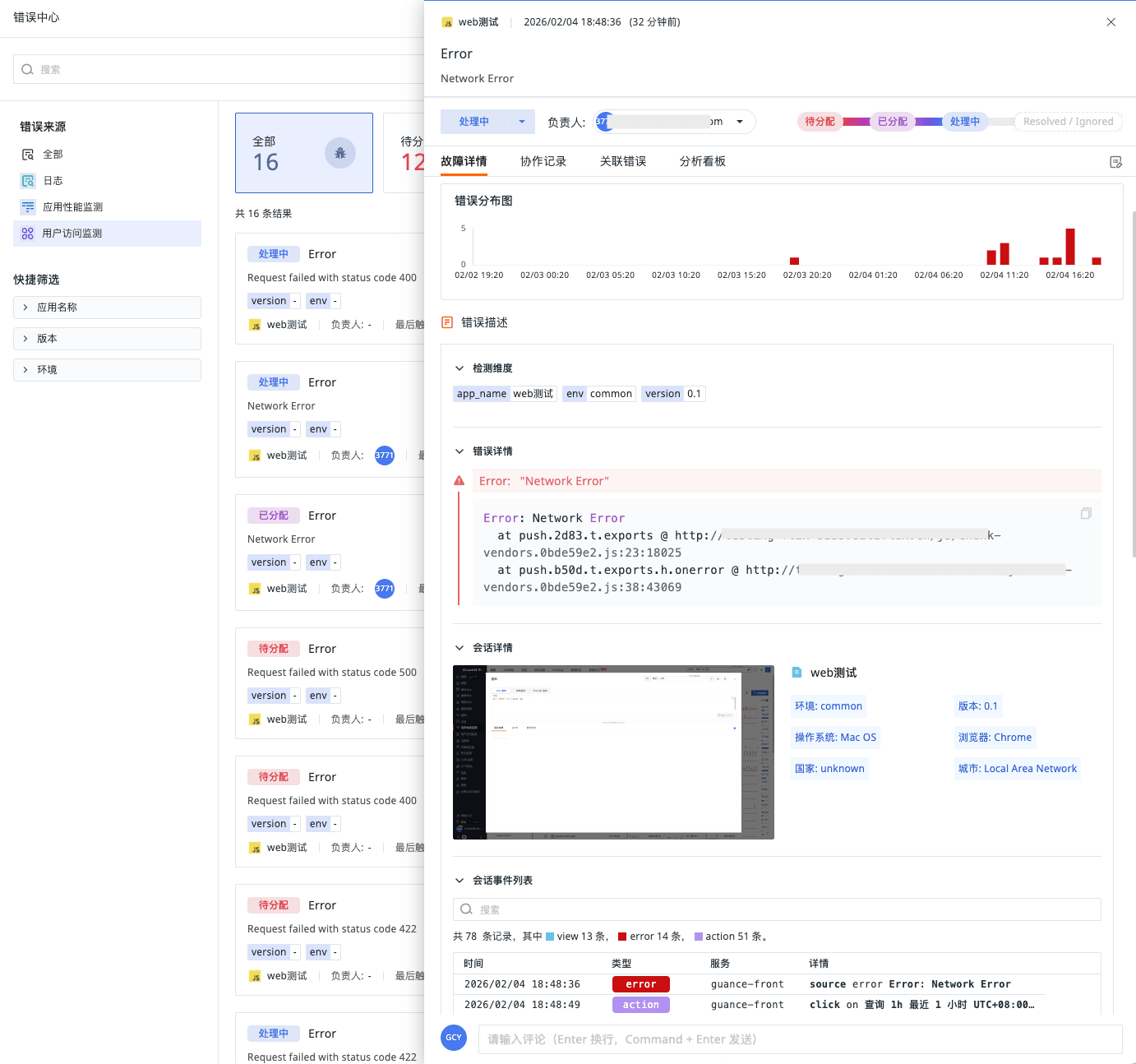Click the copy icon in the error stack block

1086,514
